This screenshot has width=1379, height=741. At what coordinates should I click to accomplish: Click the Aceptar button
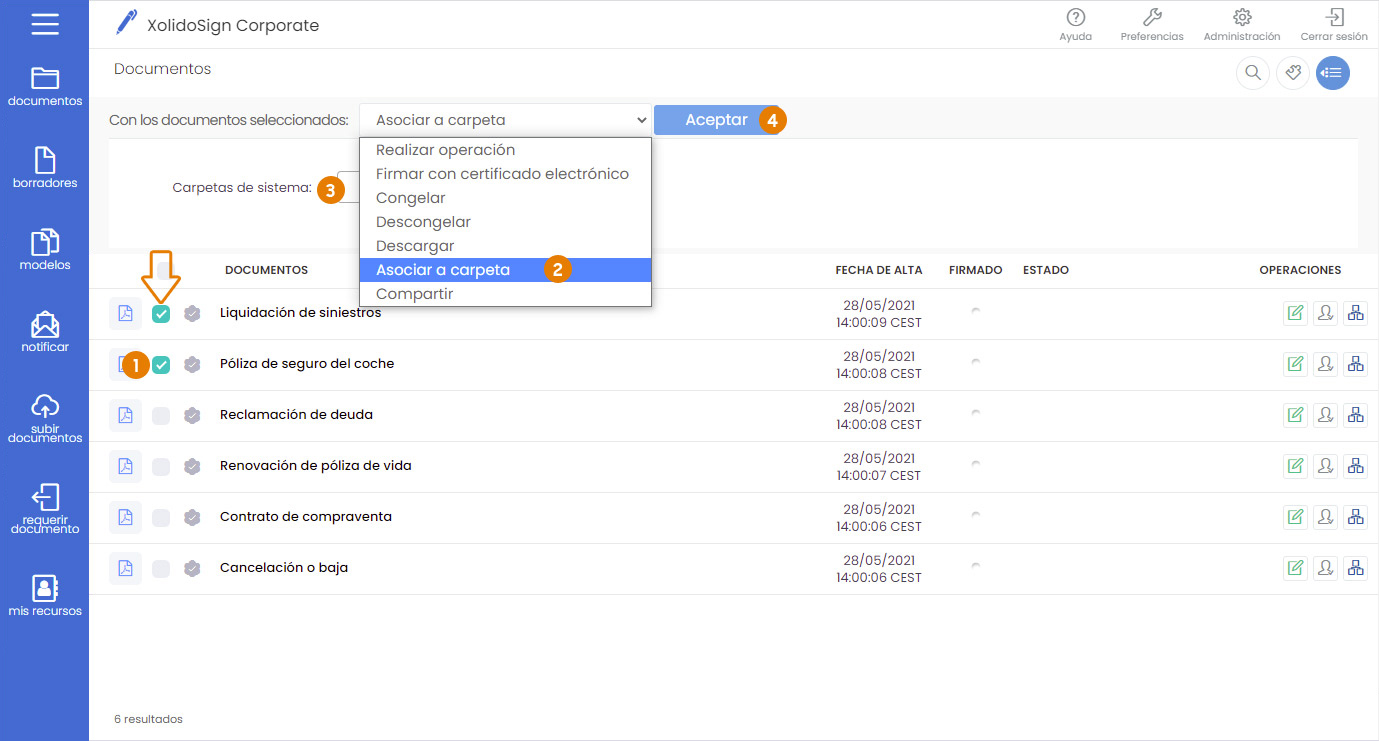click(x=716, y=120)
